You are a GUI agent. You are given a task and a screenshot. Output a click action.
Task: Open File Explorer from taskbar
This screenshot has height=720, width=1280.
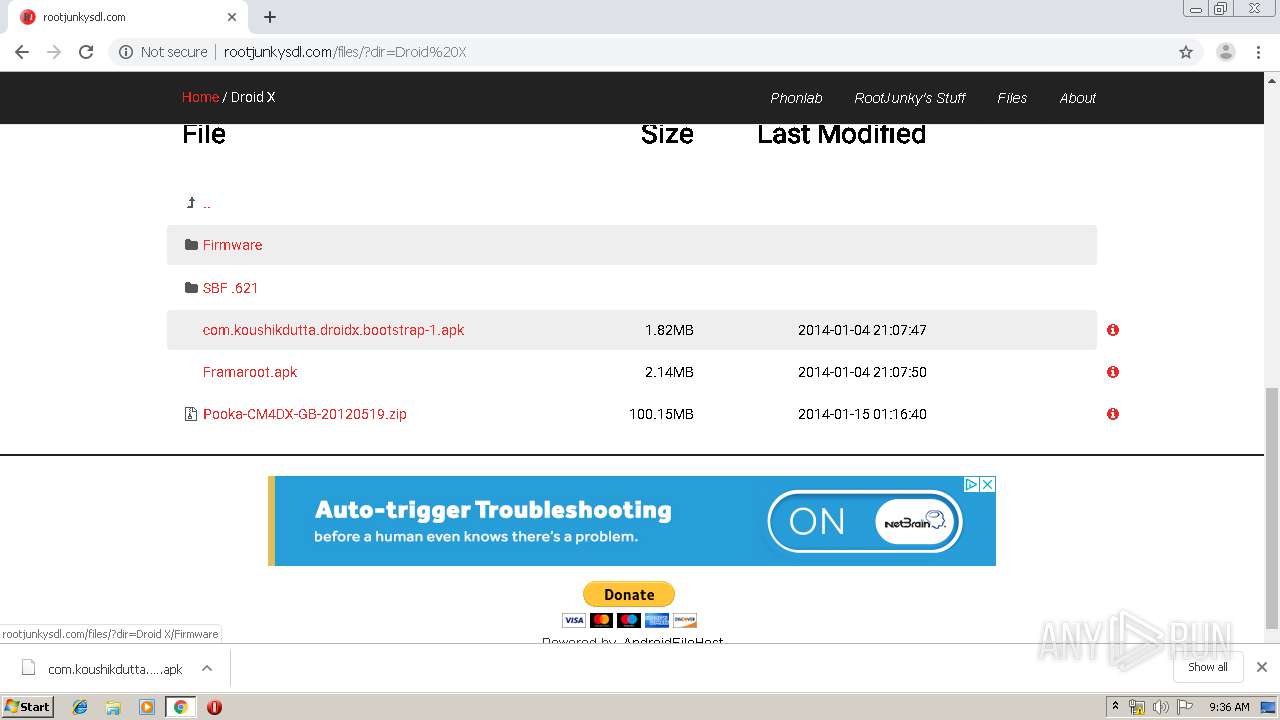(113, 707)
